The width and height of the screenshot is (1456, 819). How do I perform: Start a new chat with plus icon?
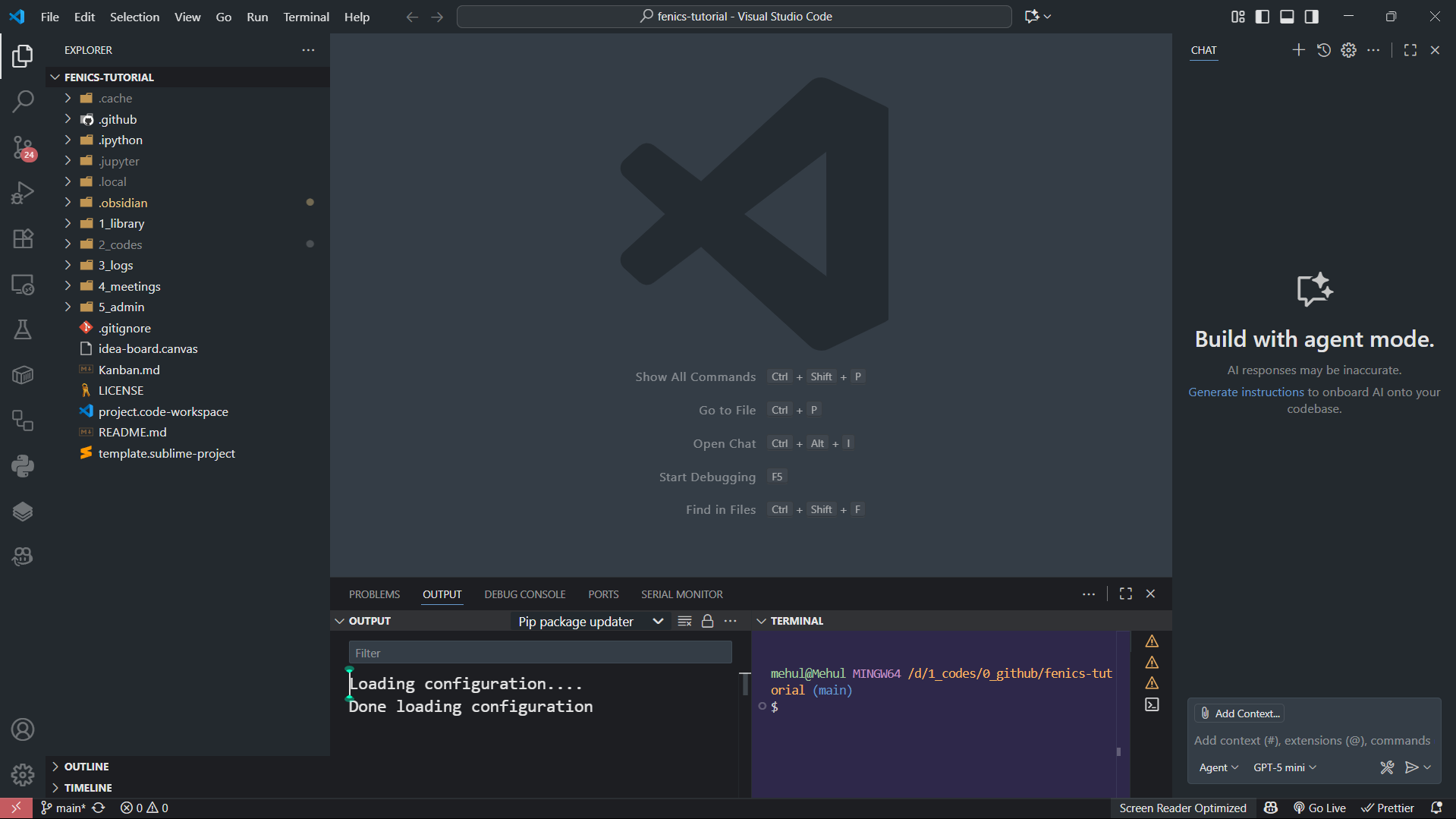(x=1298, y=50)
